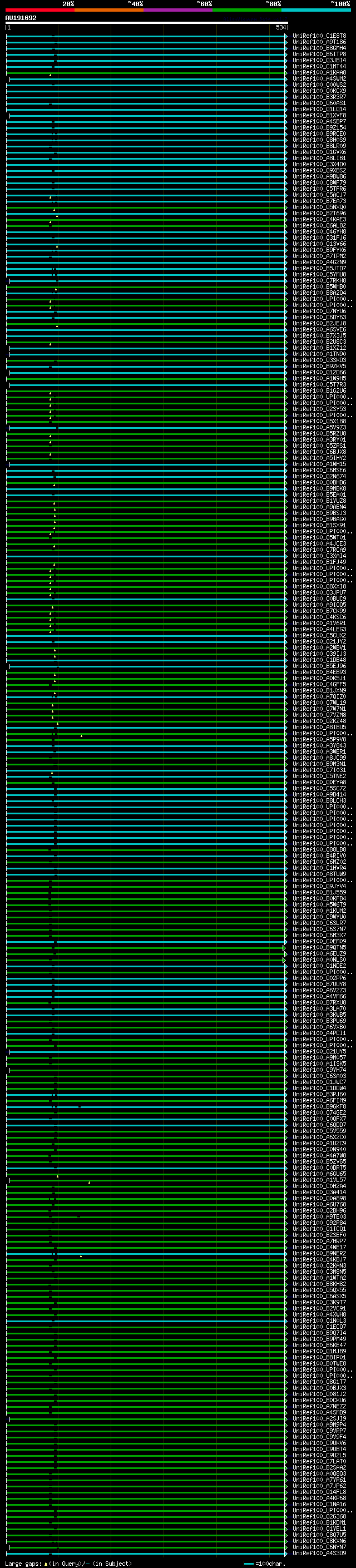Click the start tick on UniRef100_B1XVF8 alignment
The height and width of the screenshot is (1568, 356).
pos(10,116)
